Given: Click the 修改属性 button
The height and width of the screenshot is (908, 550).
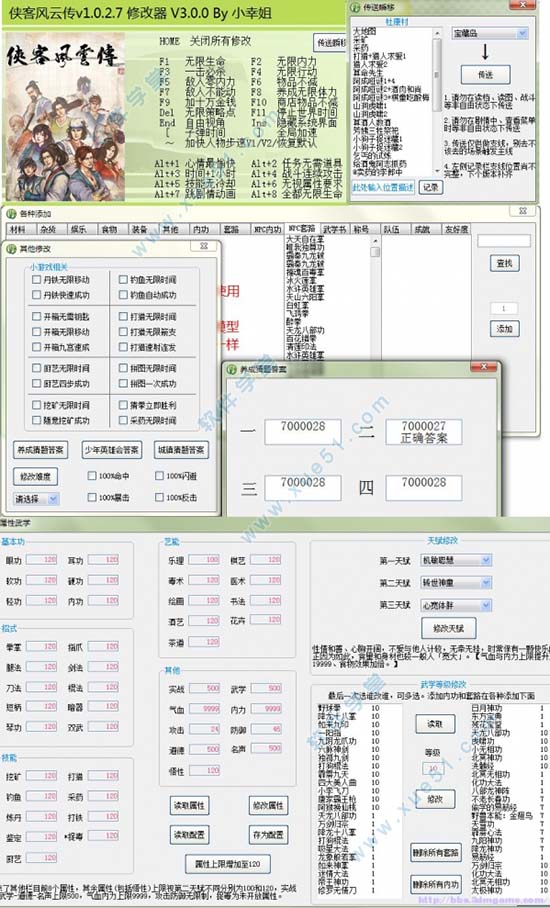Looking at the screenshot, I should click(x=268, y=805).
